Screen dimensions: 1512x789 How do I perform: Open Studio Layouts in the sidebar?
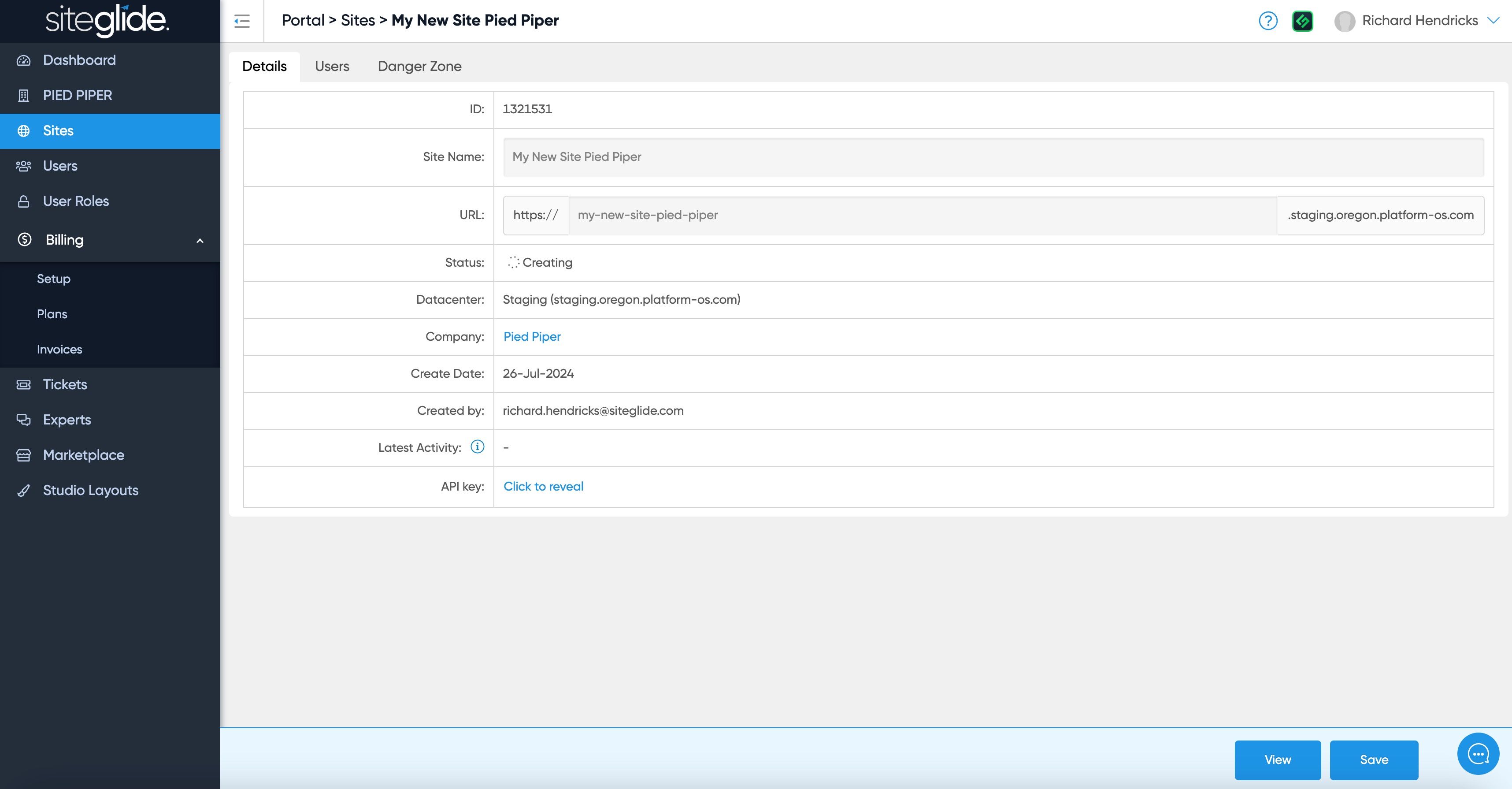[110, 490]
